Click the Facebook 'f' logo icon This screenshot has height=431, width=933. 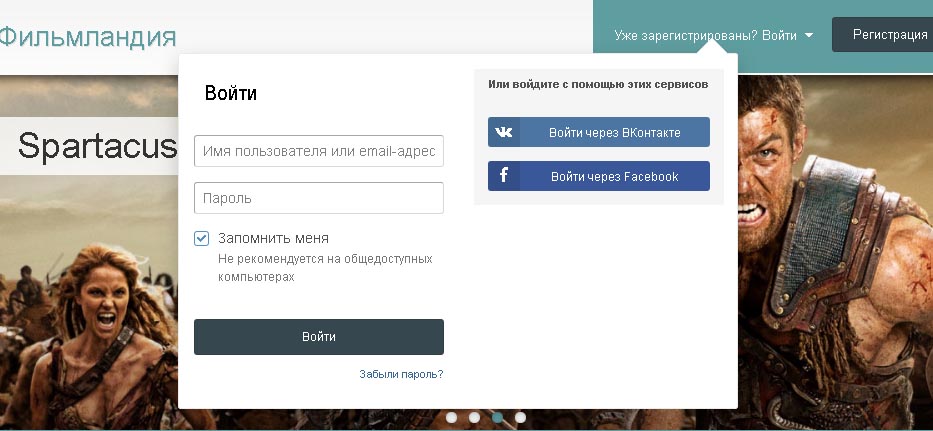tap(504, 176)
